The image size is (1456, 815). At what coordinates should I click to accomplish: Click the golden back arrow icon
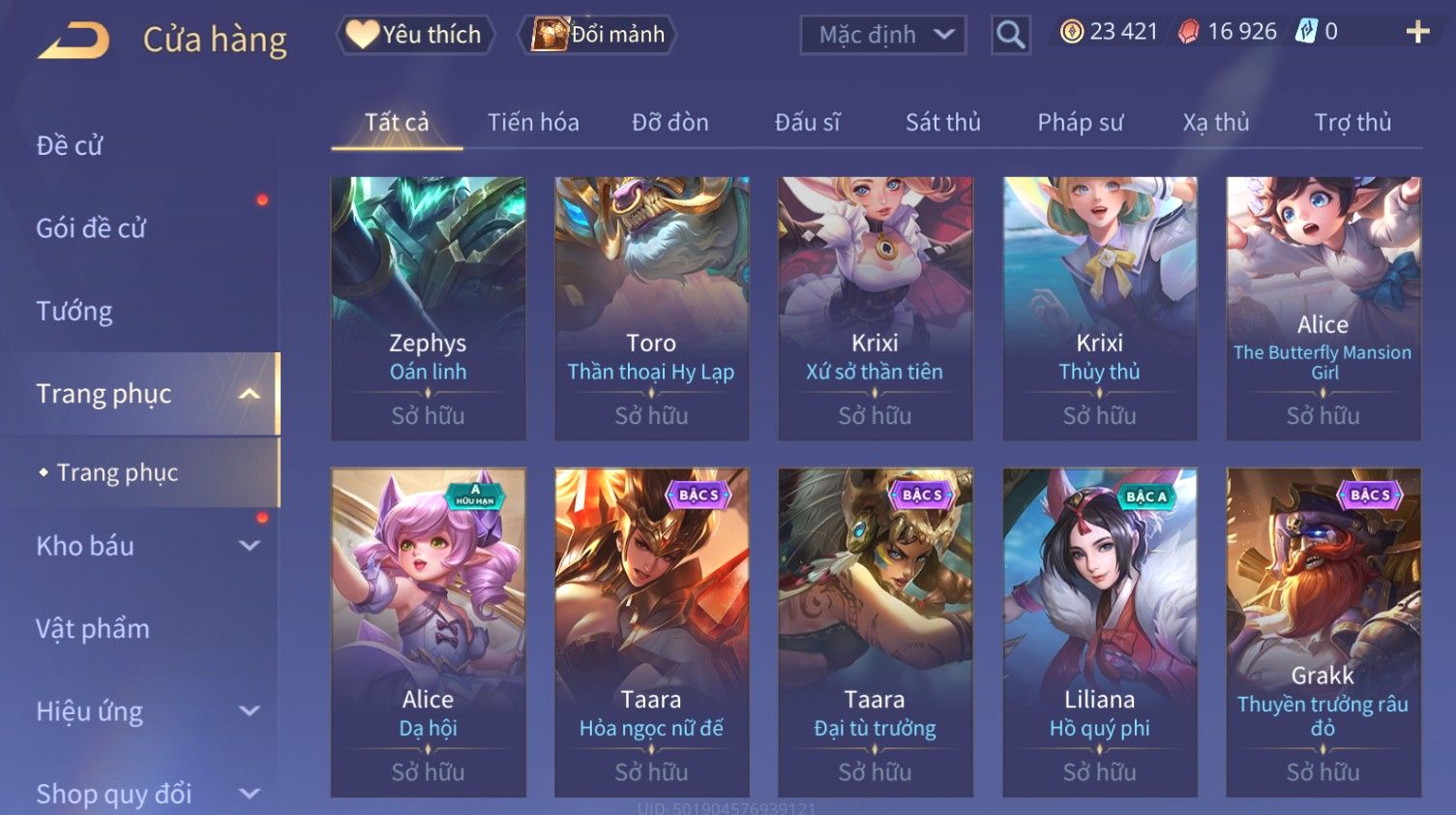(x=74, y=41)
